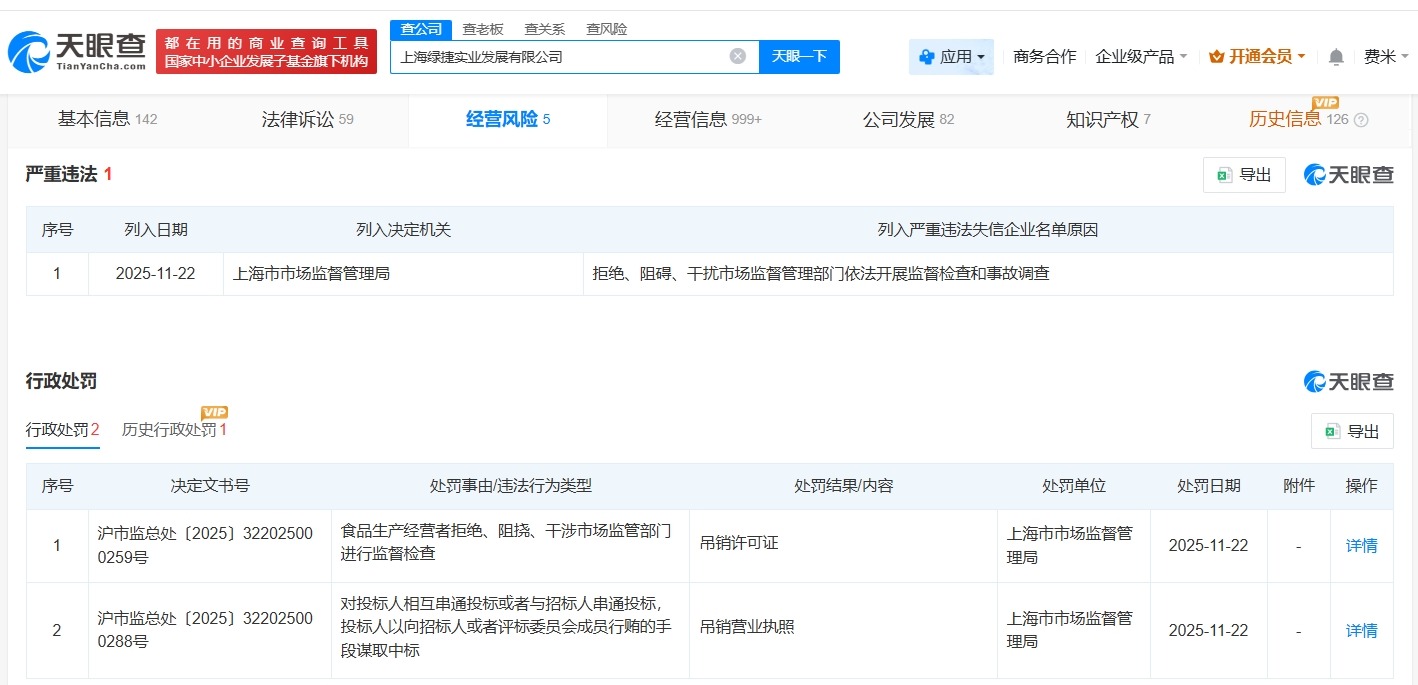Click the question mark icon beside 历史信息
This screenshot has width=1418, height=685.
(1362, 119)
